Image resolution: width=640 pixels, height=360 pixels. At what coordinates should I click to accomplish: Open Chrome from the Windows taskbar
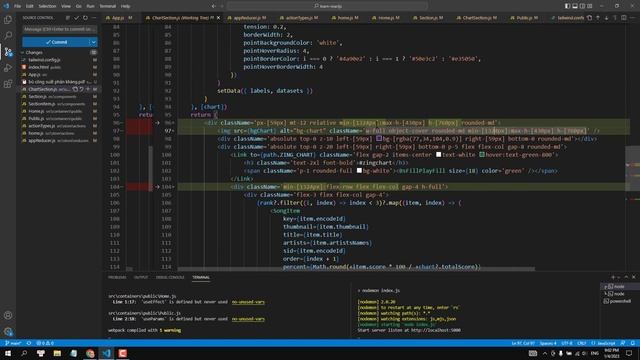[90, 353]
